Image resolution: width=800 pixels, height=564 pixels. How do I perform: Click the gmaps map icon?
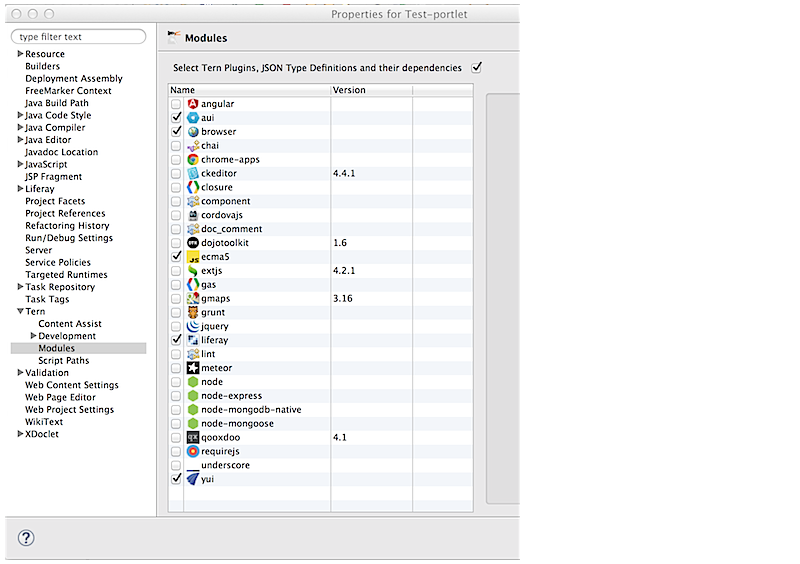(193, 298)
